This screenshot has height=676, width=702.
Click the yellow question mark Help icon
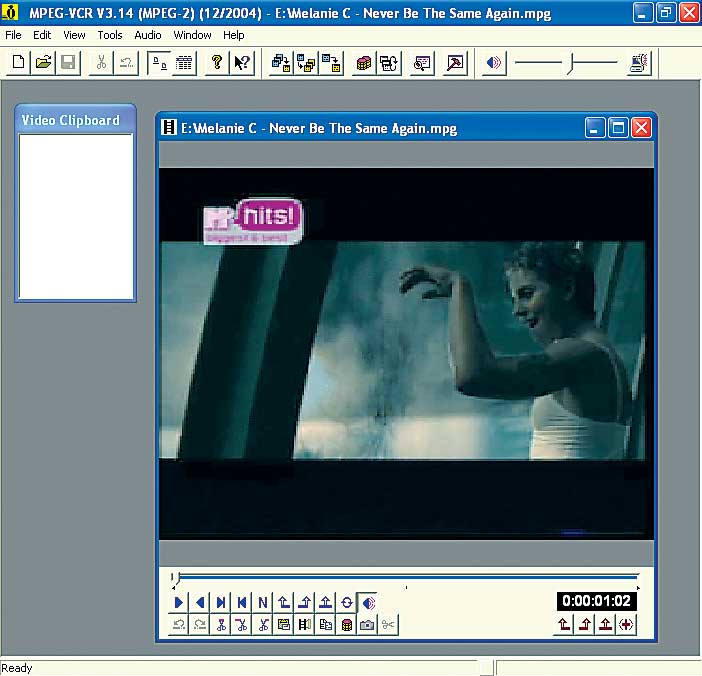[x=217, y=63]
